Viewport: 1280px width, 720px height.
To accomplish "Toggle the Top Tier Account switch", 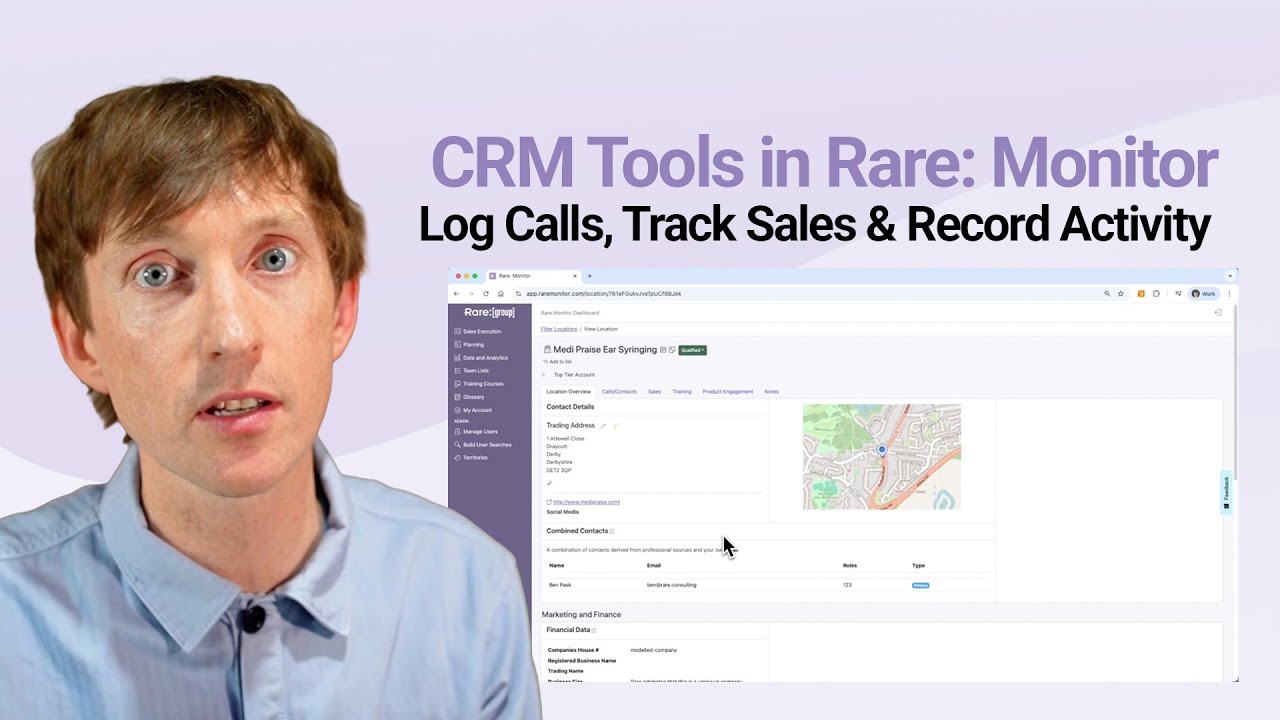I will (545, 375).
